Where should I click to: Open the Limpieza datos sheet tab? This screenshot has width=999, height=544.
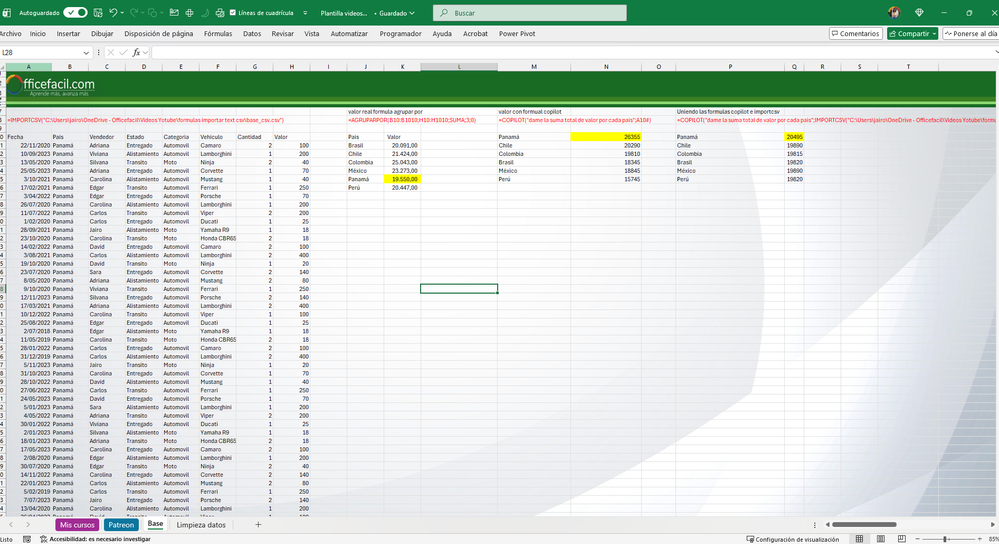[x=201, y=525]
